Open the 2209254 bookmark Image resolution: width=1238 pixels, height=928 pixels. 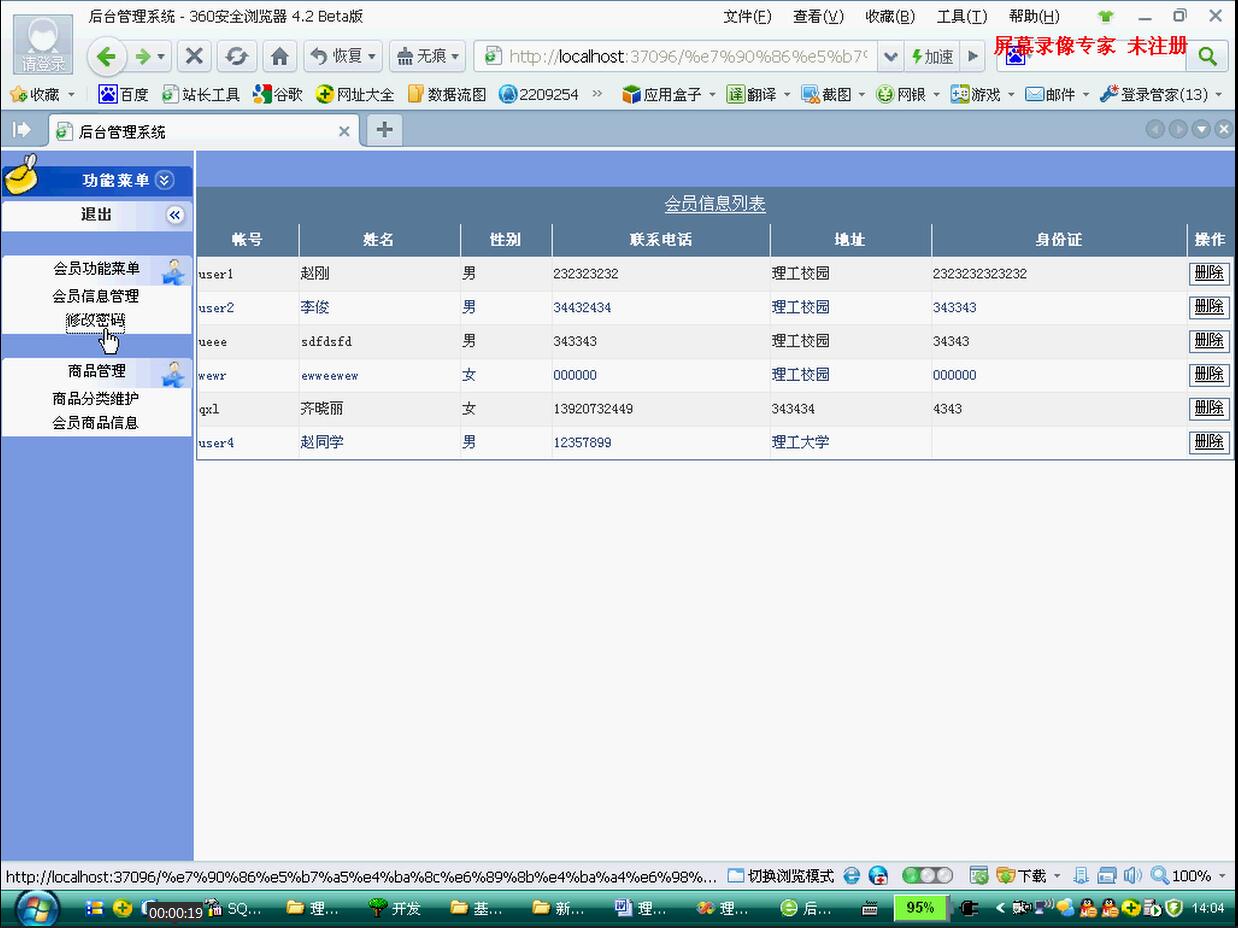pos(539,94)
